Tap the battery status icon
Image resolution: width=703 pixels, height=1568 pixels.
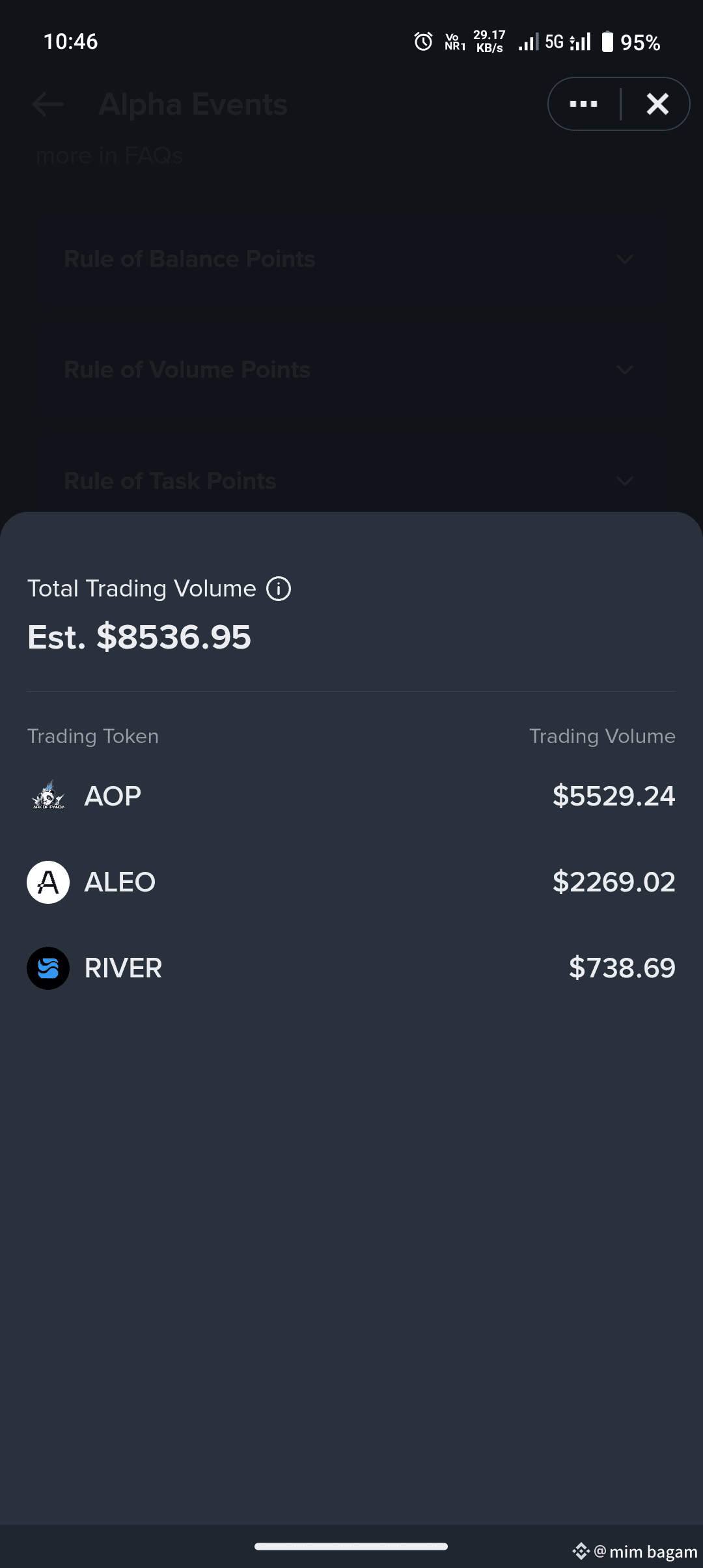[607, 42]
